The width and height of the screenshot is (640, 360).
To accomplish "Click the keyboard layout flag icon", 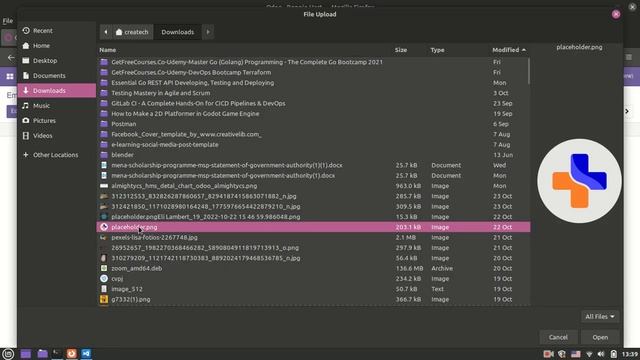I will point(576,354).
